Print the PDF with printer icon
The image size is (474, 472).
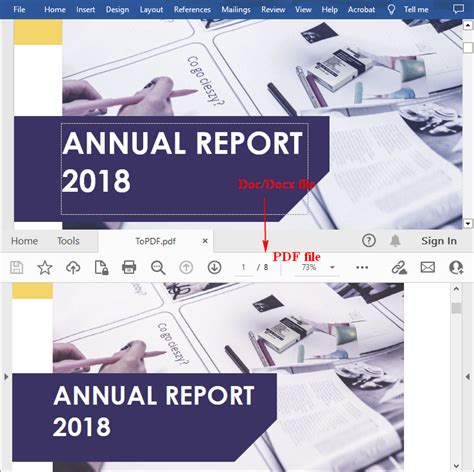pos(129,267)
